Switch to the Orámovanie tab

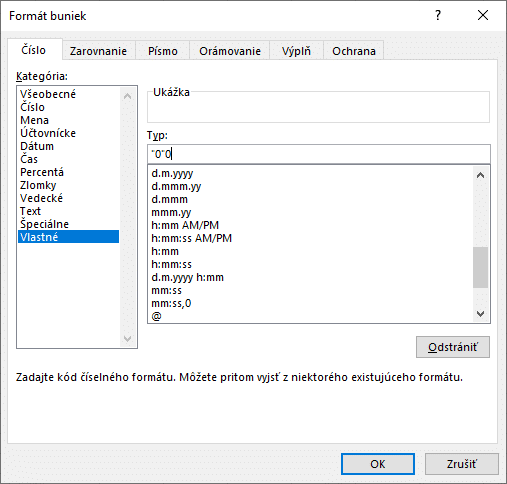[230, 51]
